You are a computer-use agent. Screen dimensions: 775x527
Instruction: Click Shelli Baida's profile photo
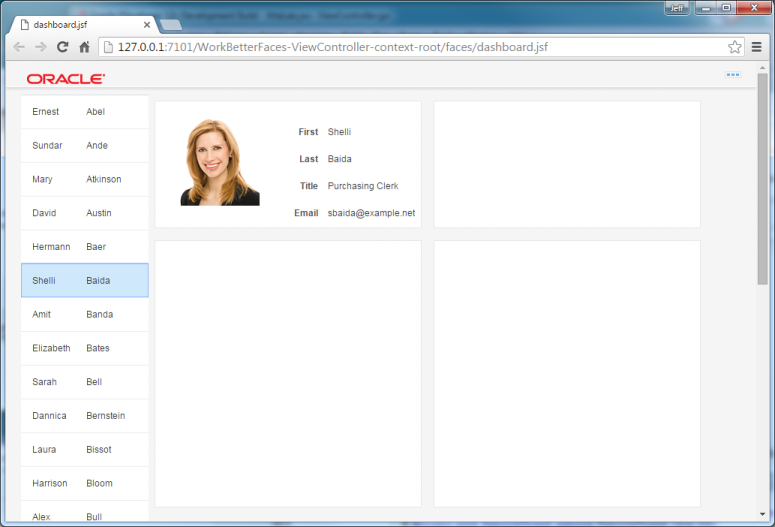220,162
